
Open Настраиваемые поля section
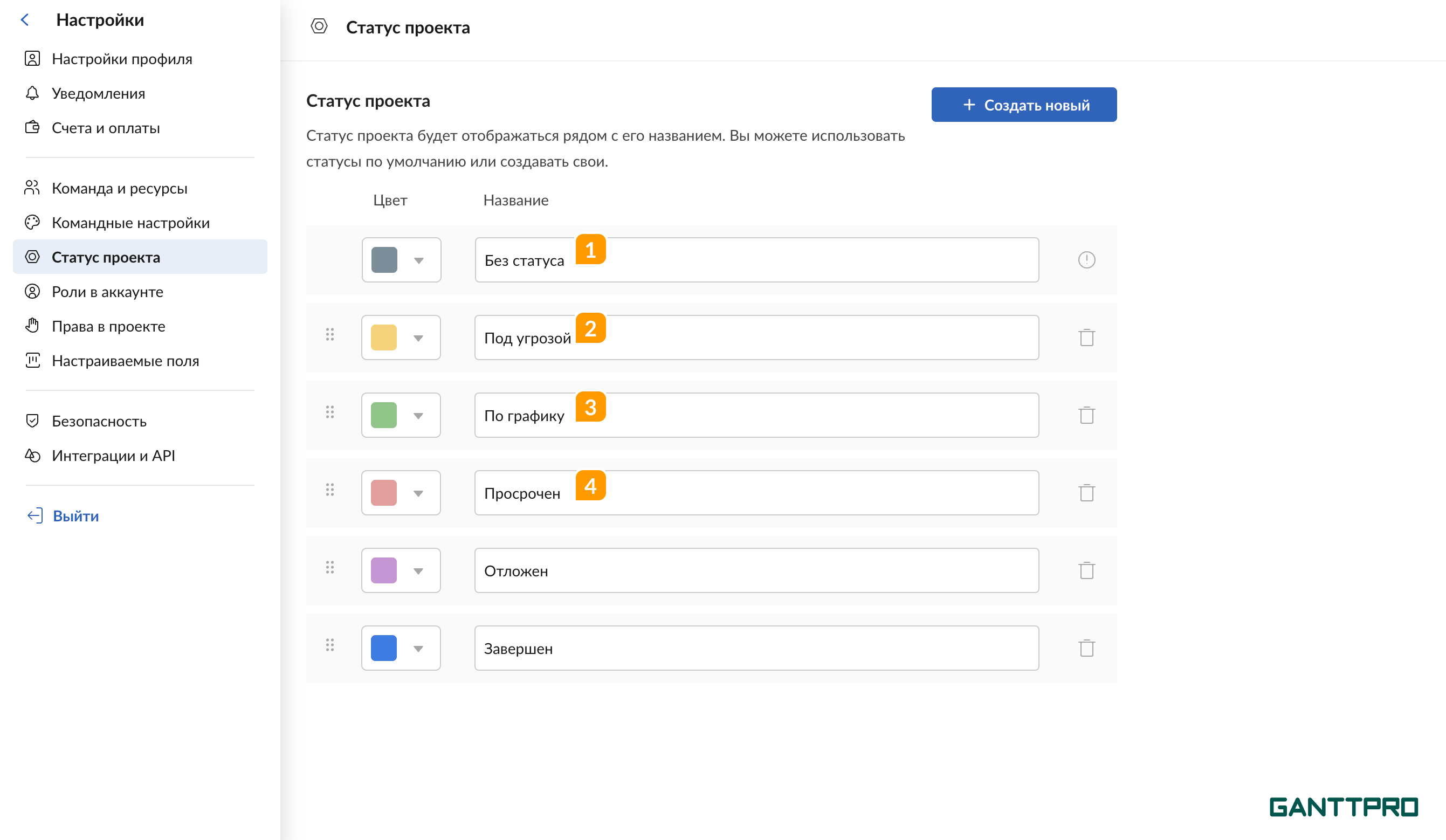126,360
